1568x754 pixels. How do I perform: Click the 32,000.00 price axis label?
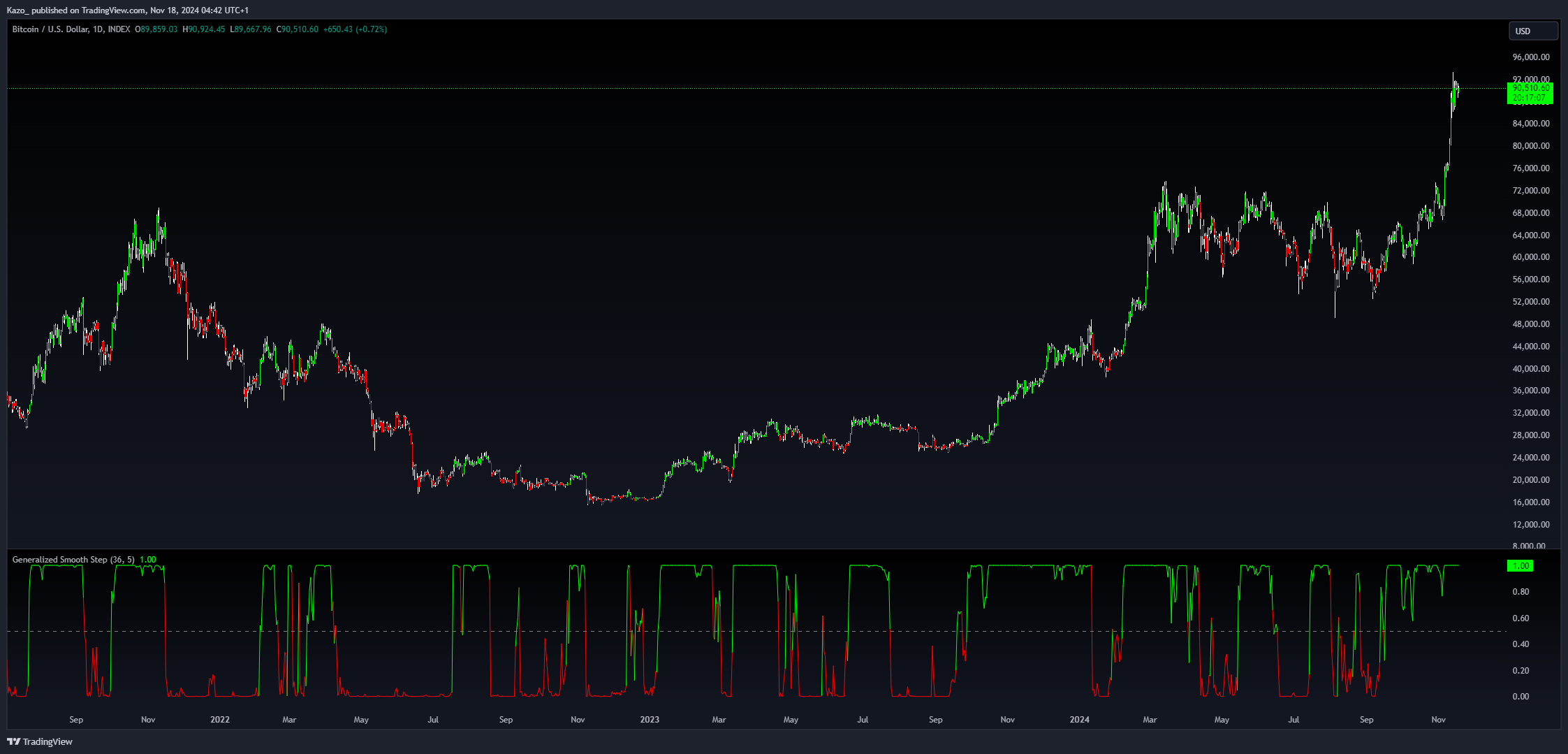tap(1531, 413)
